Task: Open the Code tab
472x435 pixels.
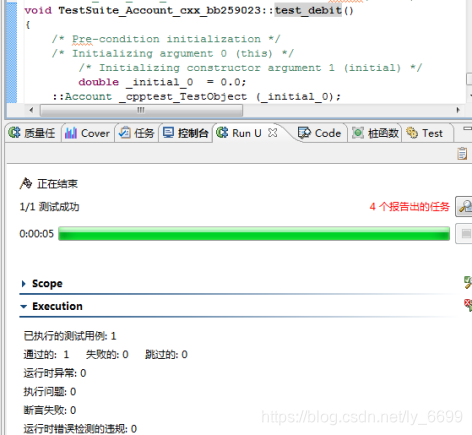Action: click(x=319, y=133)
